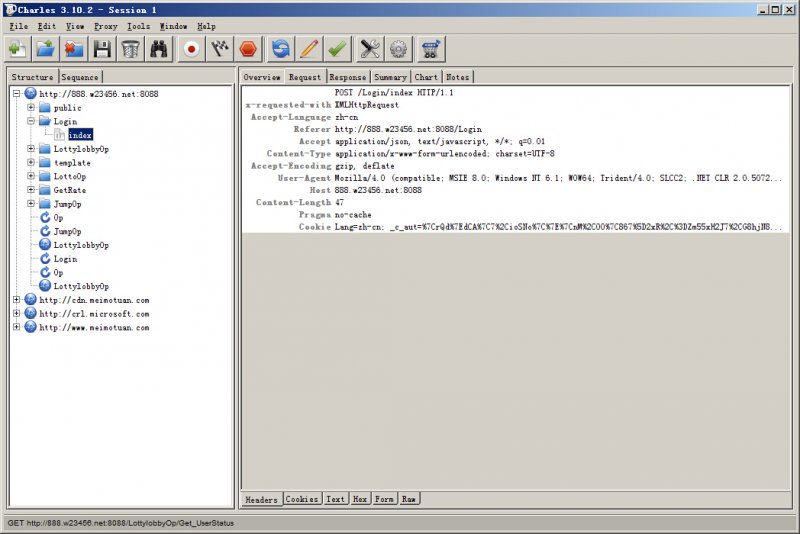
Task: Click globe icon beside cdn.meimotuan.com
Action: click(31, 300)
